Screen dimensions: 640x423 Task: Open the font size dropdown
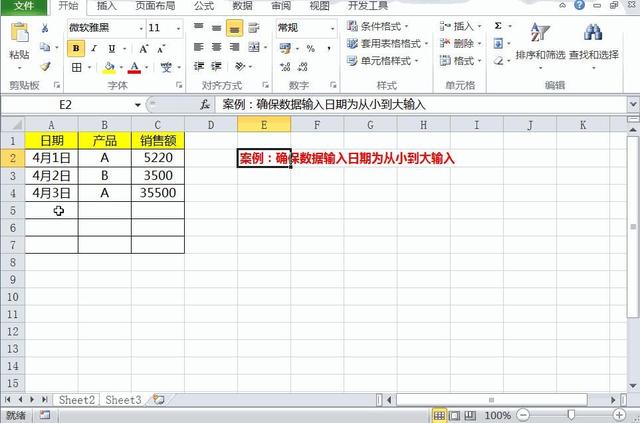point(178,28)
